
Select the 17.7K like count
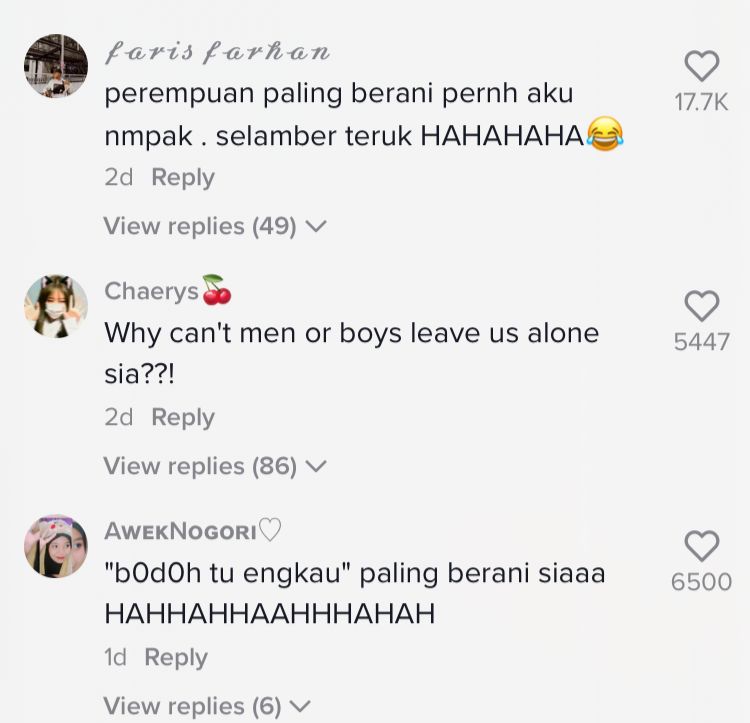point(701,102)
